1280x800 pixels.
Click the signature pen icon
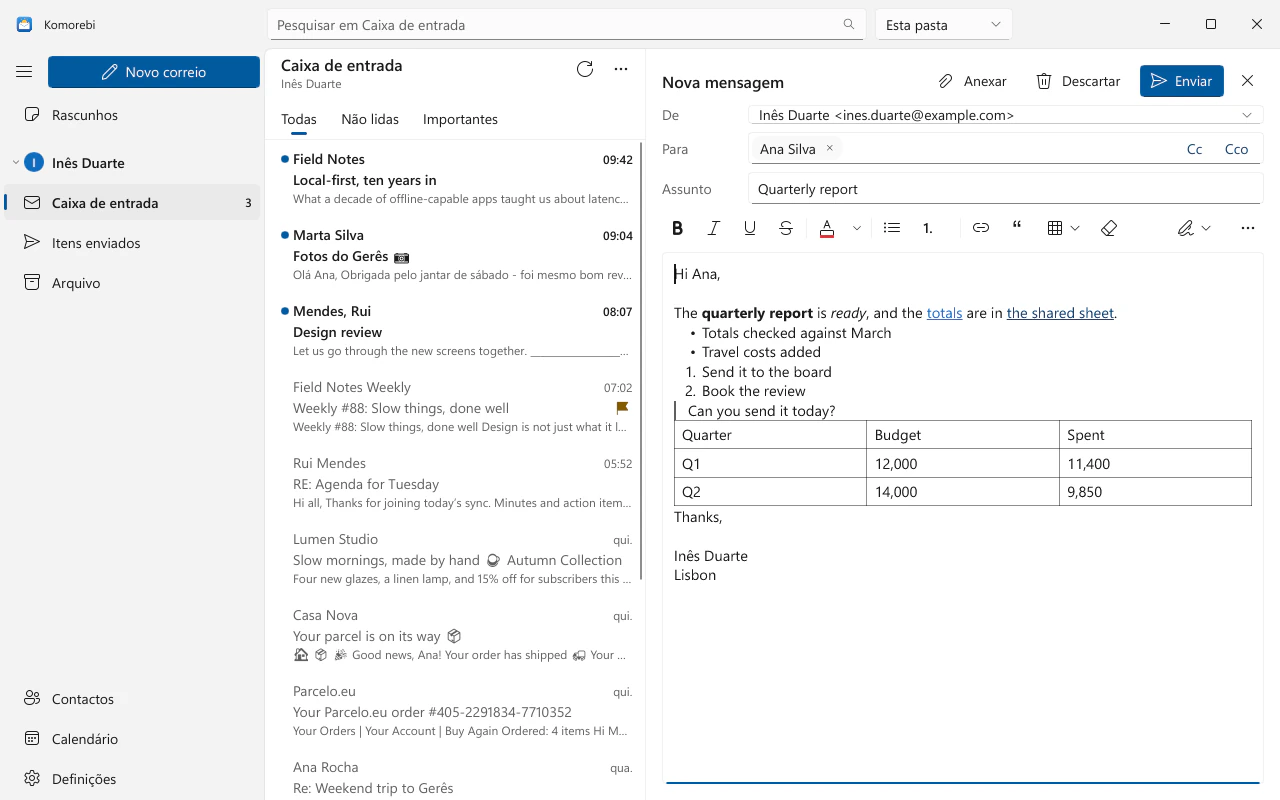[1185, 228]
